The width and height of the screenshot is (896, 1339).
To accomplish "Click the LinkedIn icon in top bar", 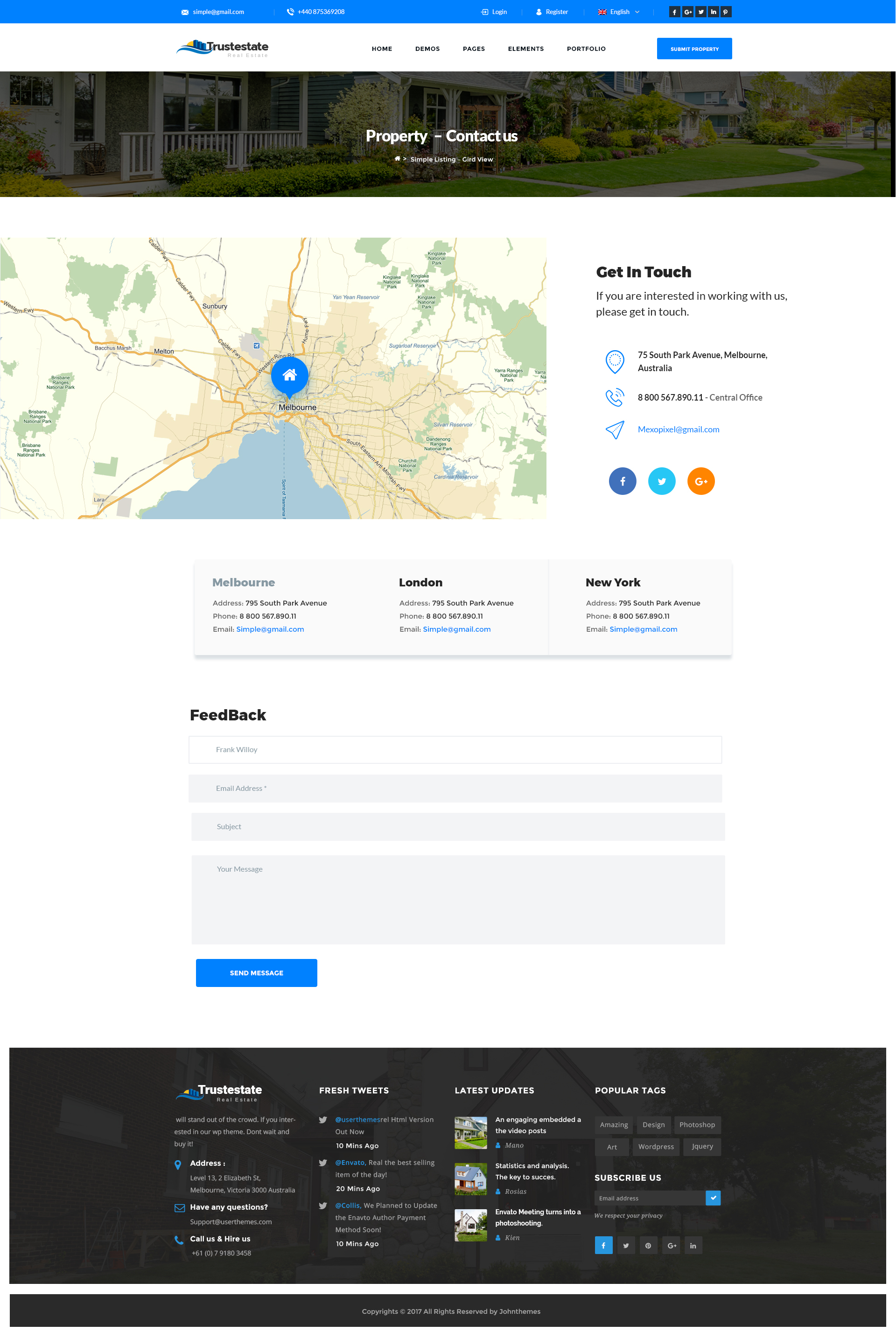I will coord(713,12).
